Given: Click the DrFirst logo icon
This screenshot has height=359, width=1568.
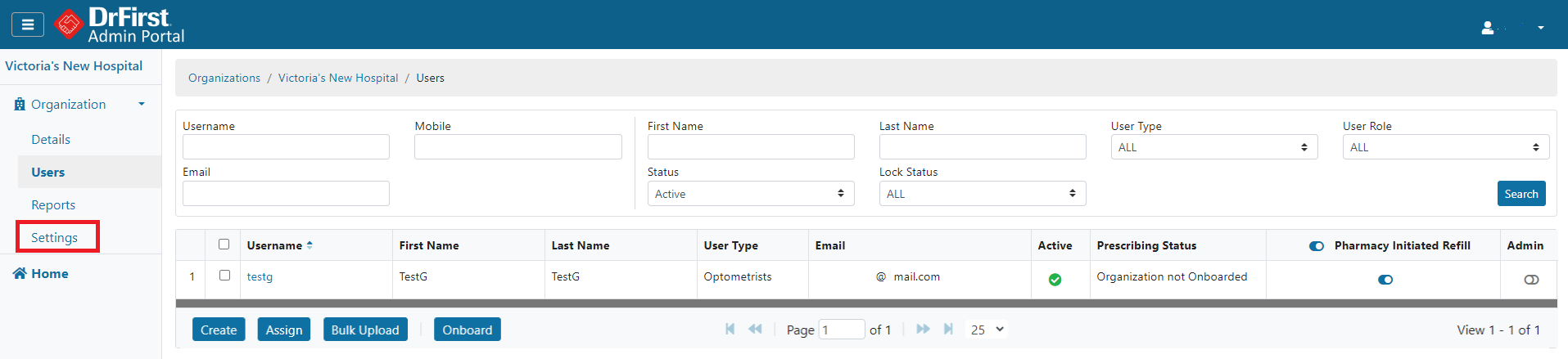Looking at the screenshot, I should [x=69, y=25].
